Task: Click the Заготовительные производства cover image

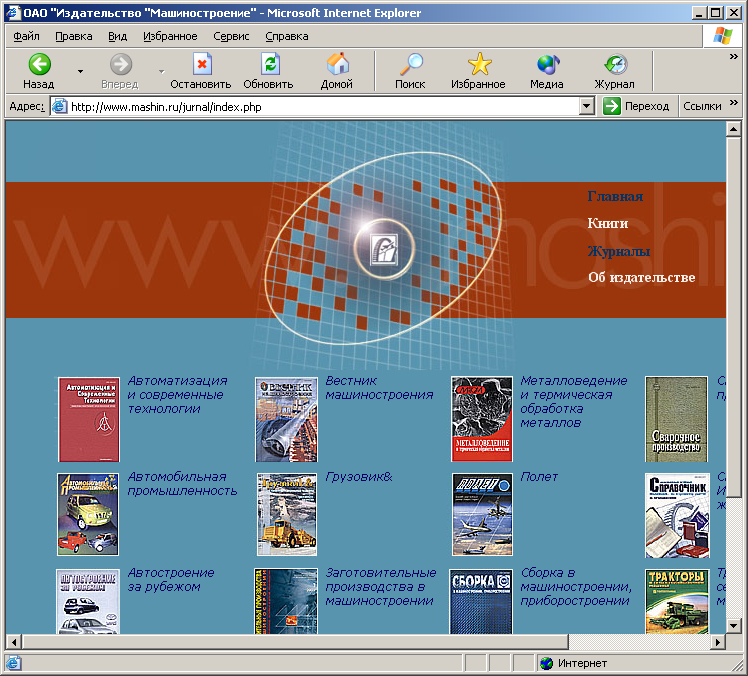Action: 286,601
